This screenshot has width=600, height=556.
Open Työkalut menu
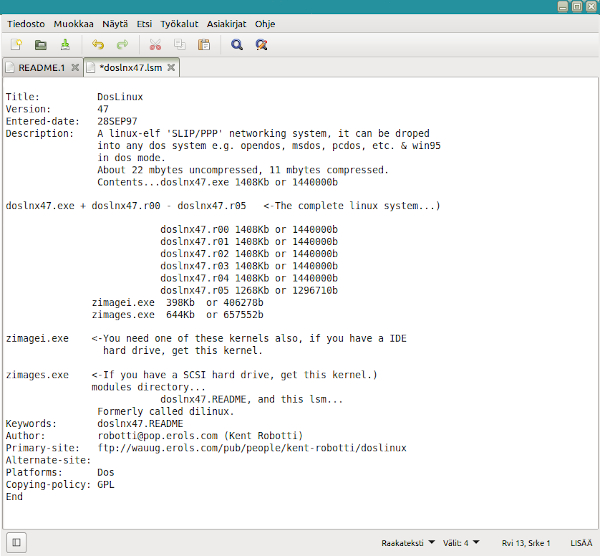(x=179, y=24)
